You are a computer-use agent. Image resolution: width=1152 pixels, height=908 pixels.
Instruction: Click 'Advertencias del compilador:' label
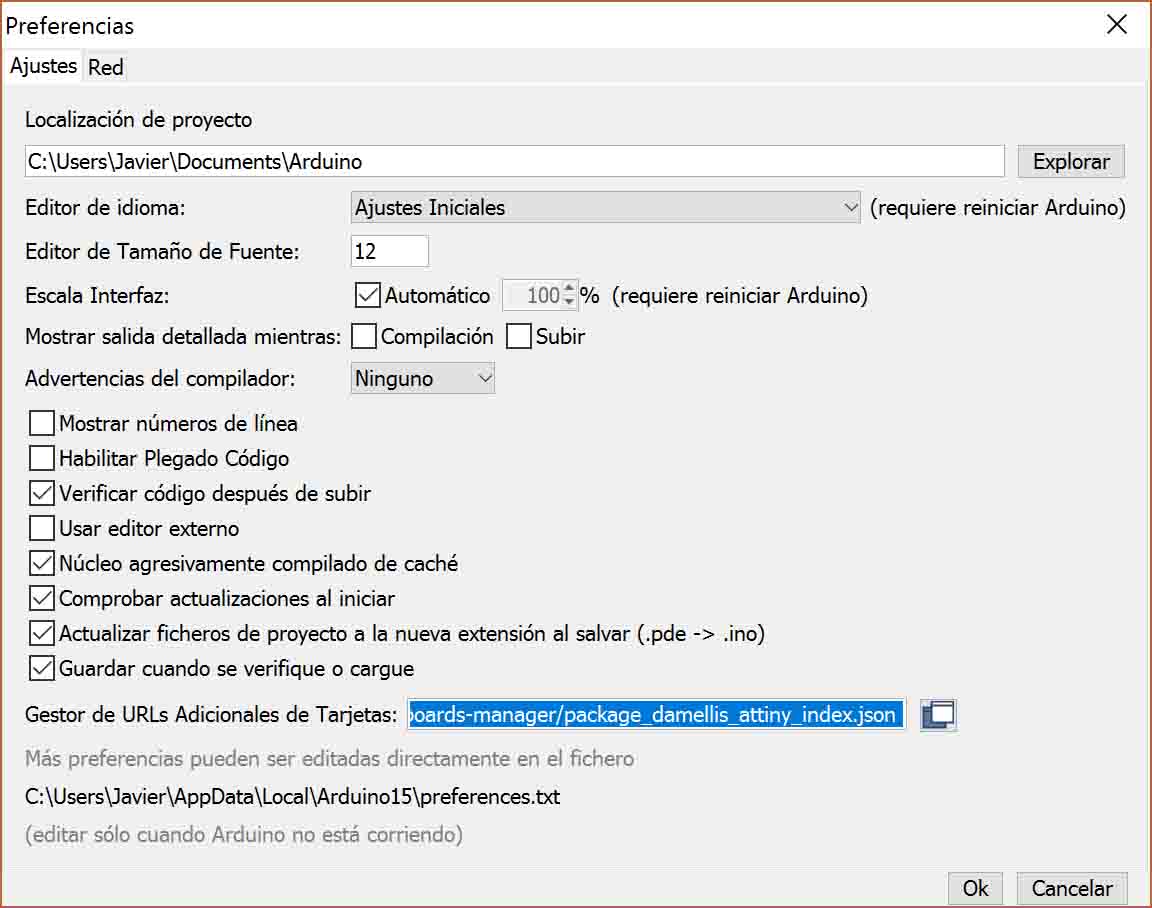pos(160,379)
